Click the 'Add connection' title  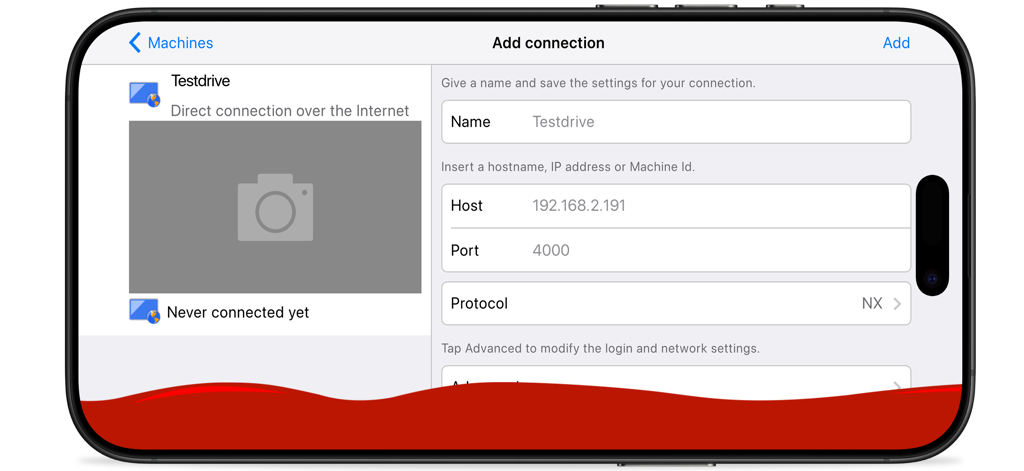tap(548, 43)
